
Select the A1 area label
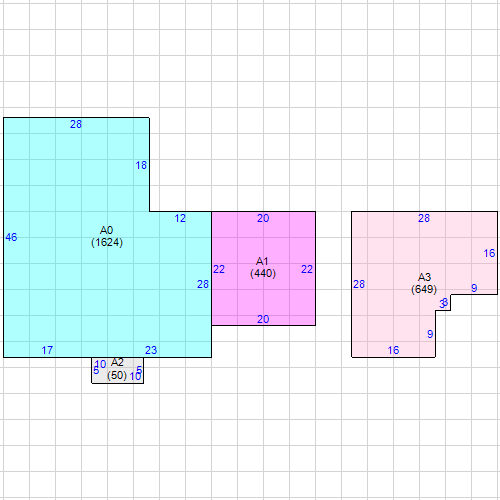[262, 261]
